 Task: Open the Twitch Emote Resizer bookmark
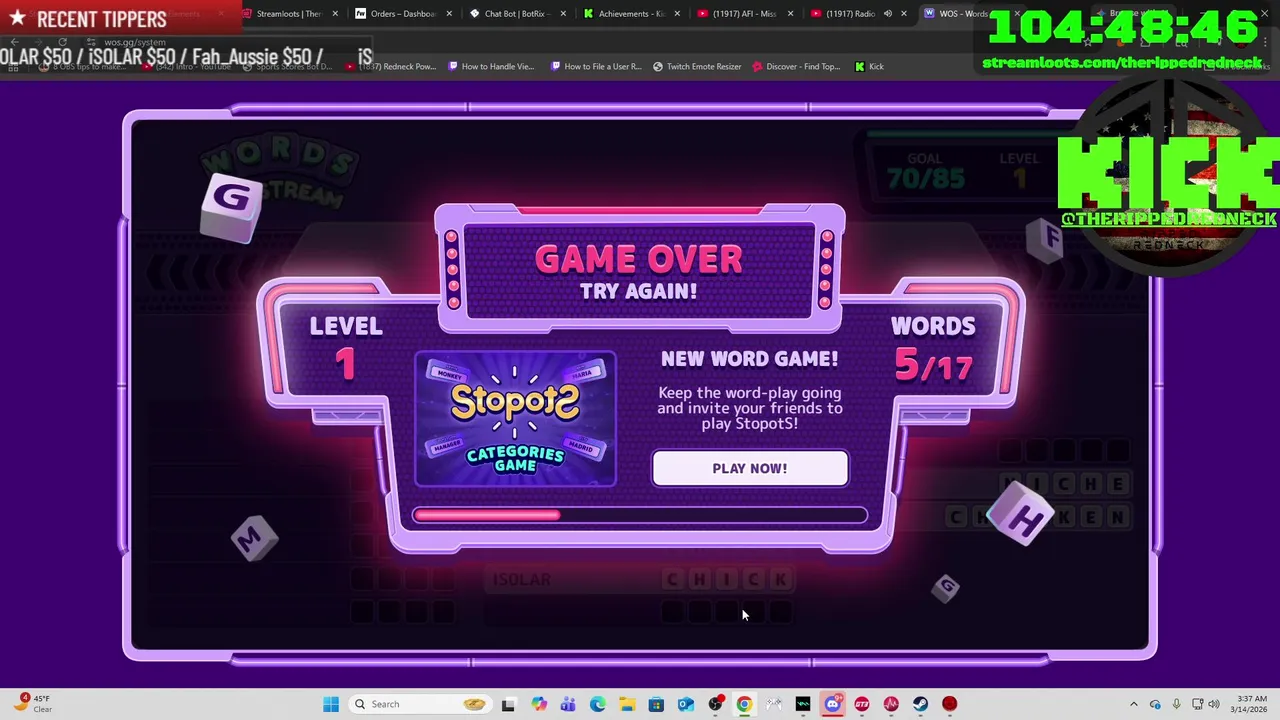point(697,67)
